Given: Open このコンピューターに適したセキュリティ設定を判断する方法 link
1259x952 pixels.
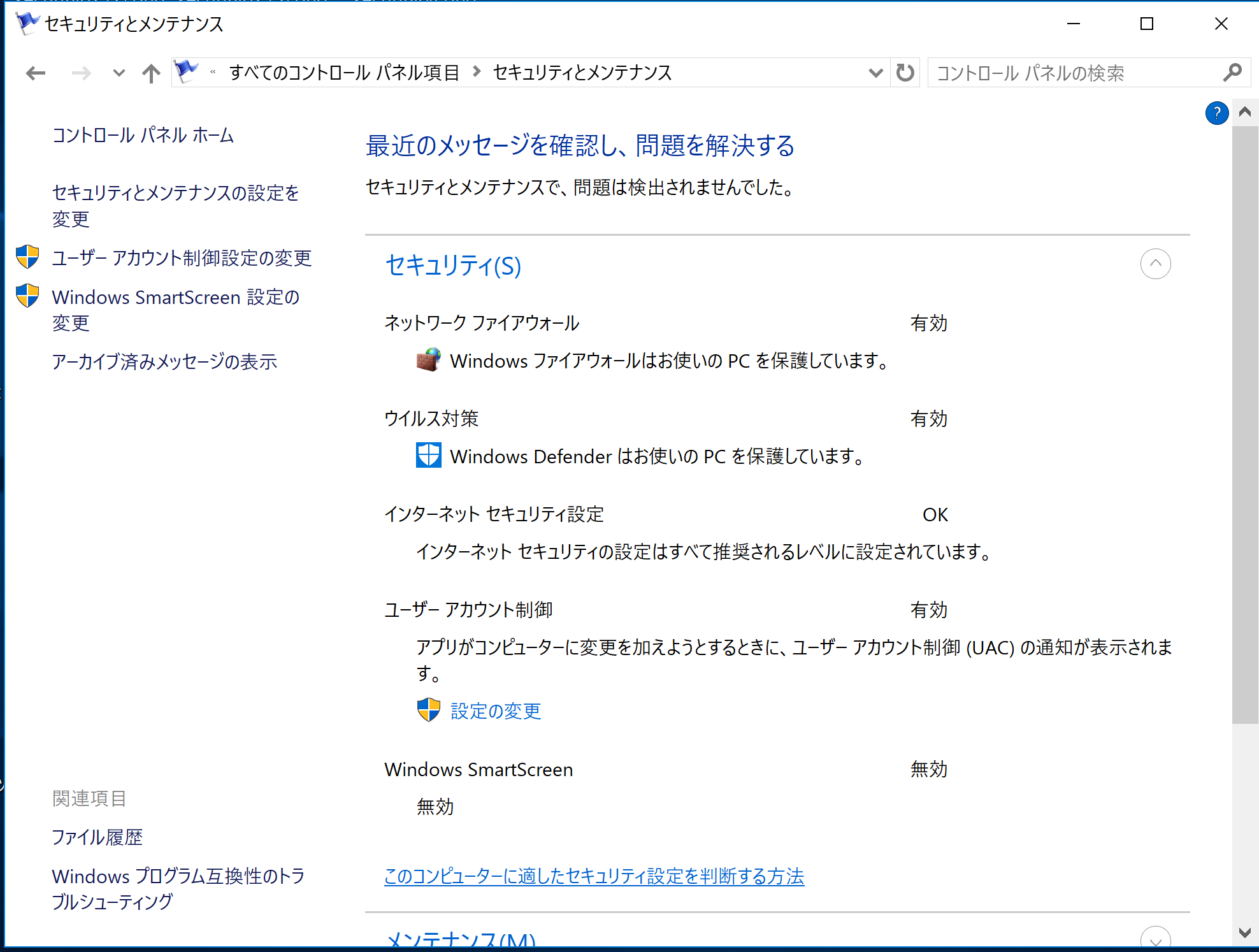Looking at the screenshot, I should 594,876.
